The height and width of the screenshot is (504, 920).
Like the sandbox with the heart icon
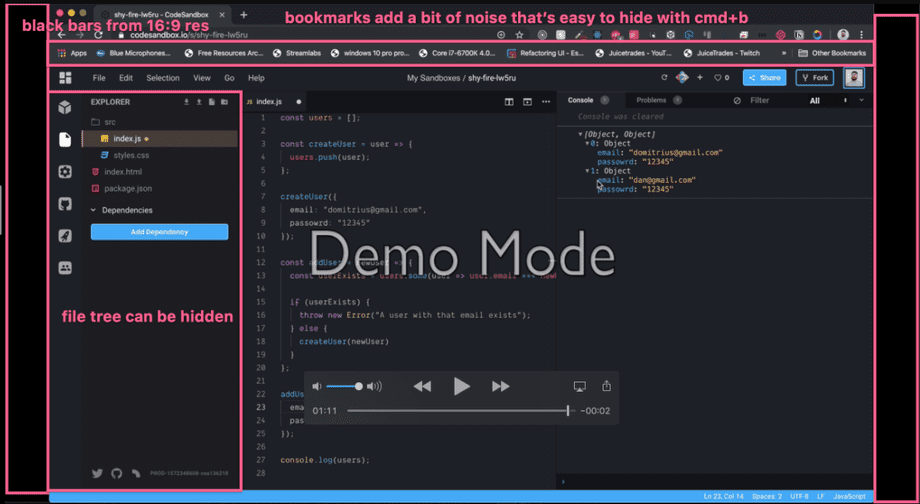coord(717,77)
